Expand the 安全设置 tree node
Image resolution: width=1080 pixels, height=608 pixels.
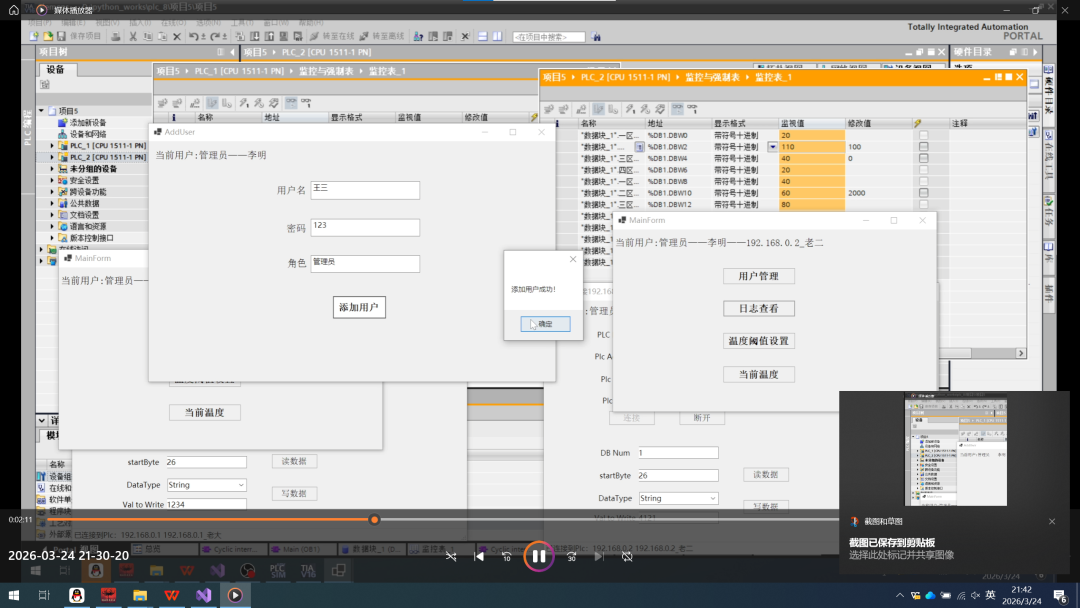[52, 180]
